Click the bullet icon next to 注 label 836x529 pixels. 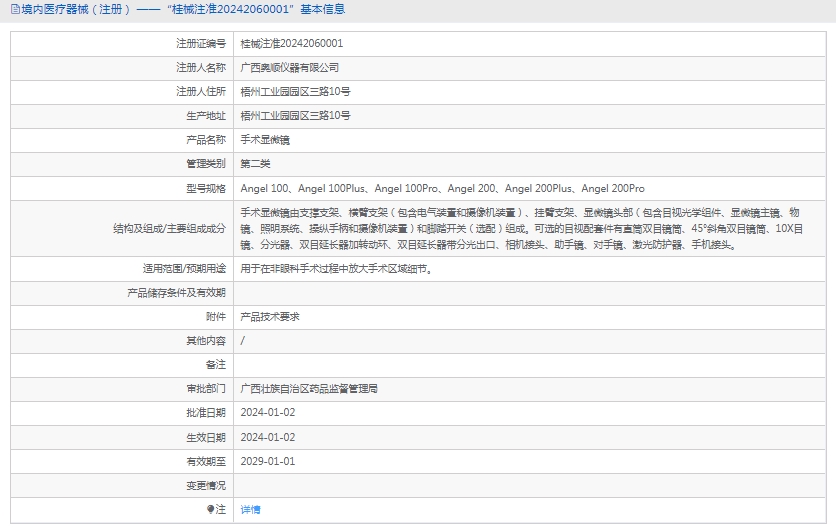[210, 509]
